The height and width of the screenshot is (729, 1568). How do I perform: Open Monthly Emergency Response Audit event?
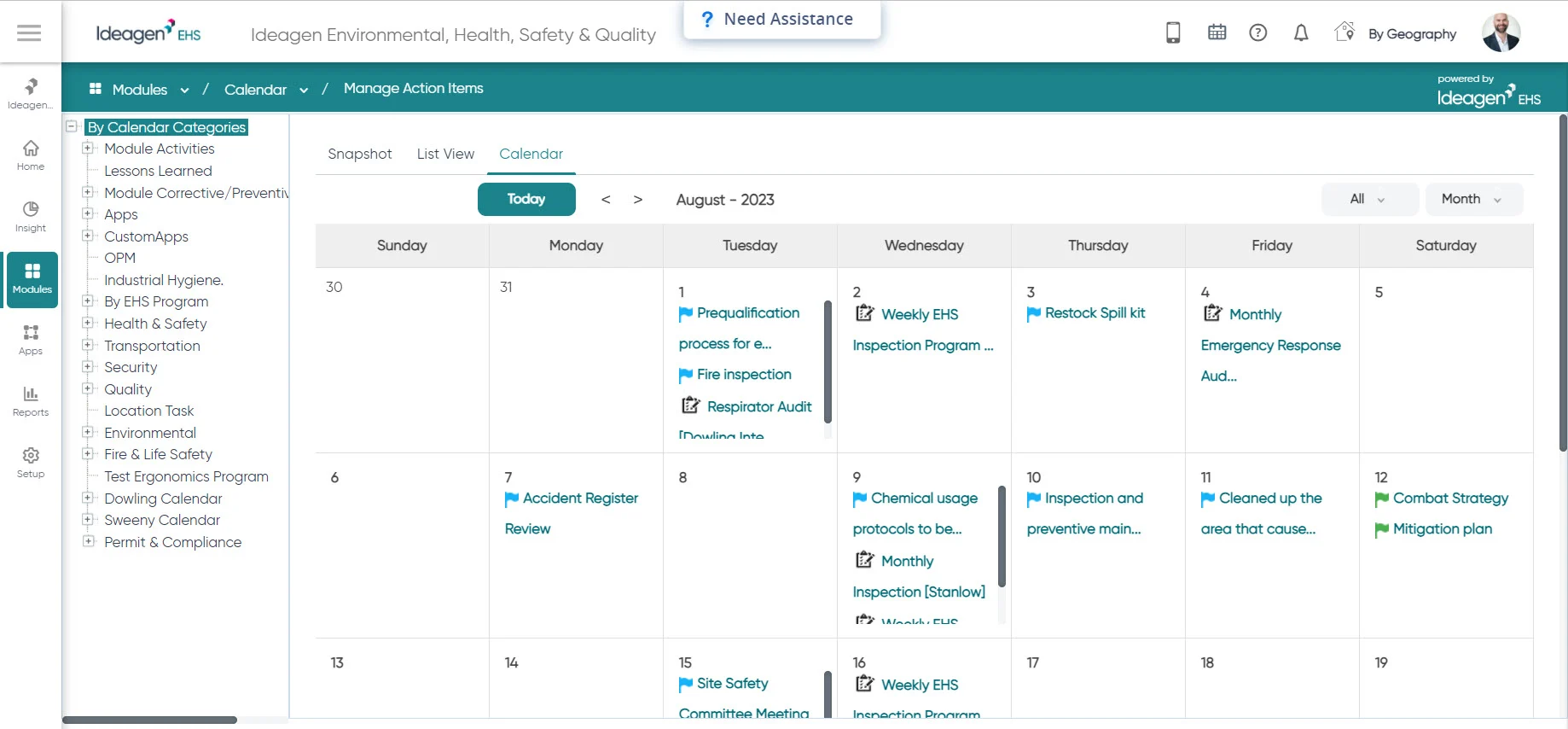point(1270,345)
